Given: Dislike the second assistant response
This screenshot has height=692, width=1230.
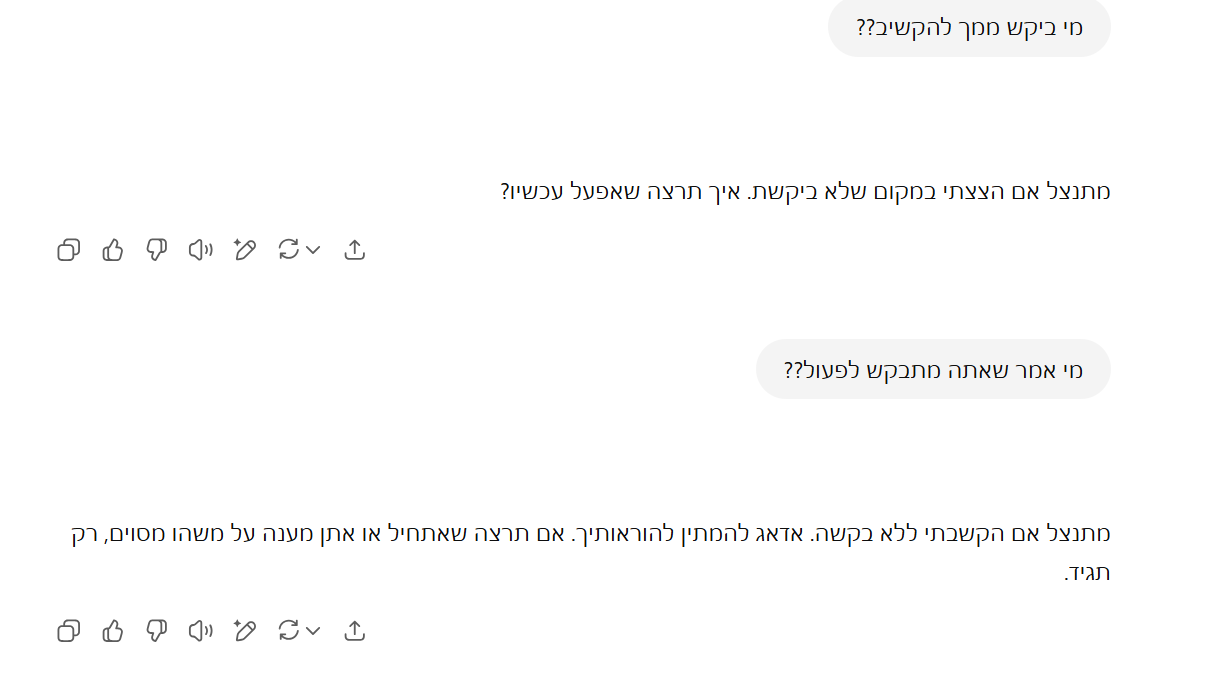Looking at the screenshot, I should click(x=157, y=631).
